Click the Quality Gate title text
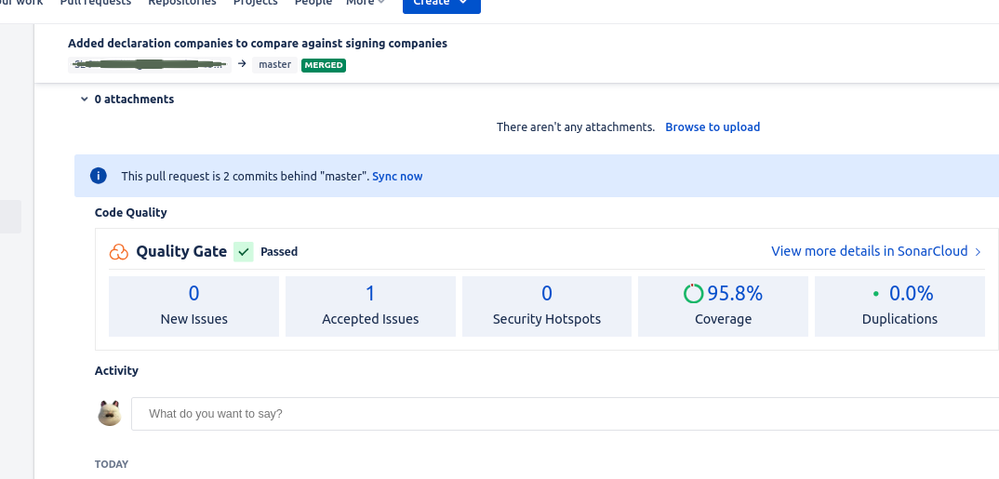The height and width of the screenshot is (479, 999). 182,252
